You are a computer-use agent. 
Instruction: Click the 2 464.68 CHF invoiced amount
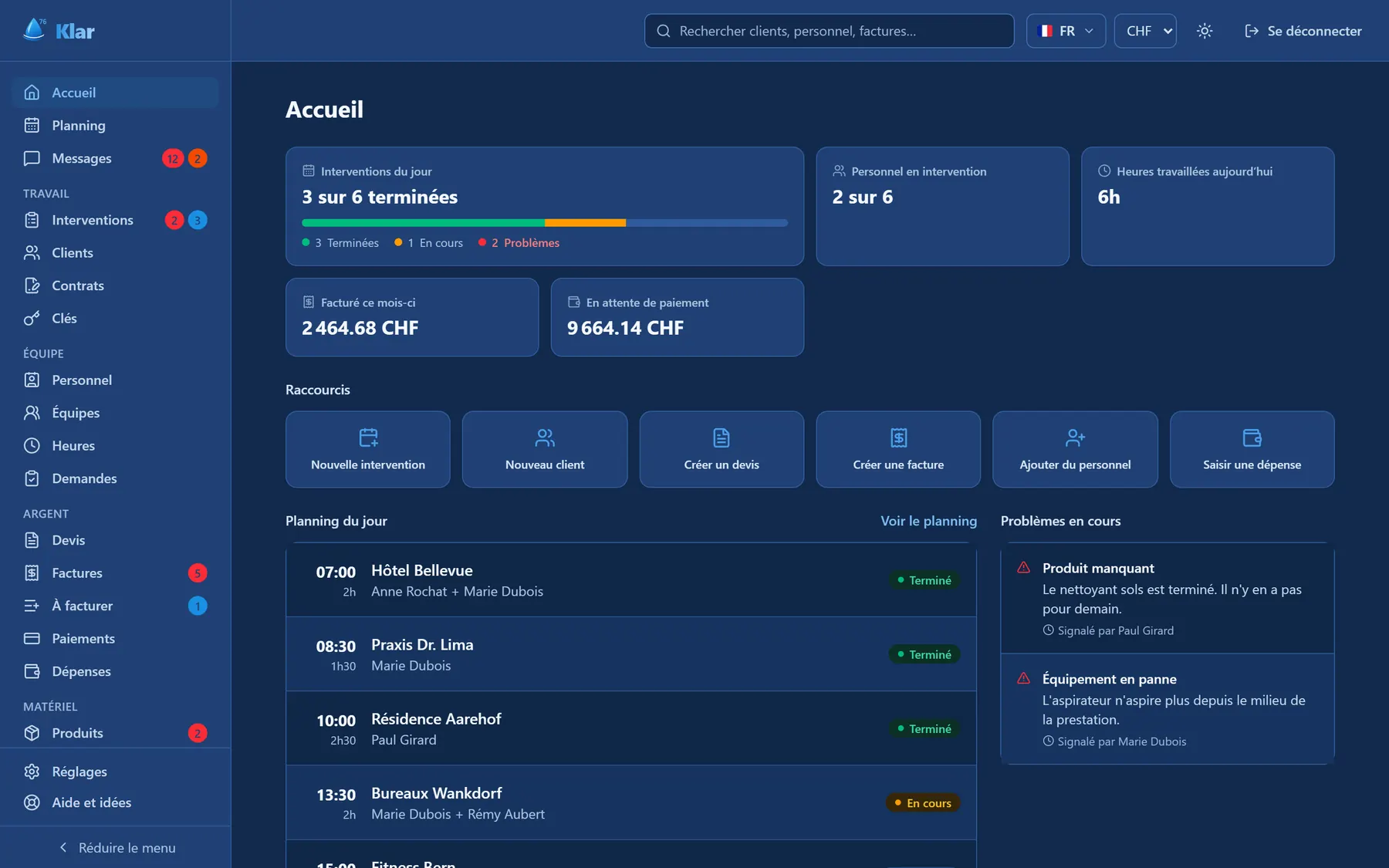point(360,328)
